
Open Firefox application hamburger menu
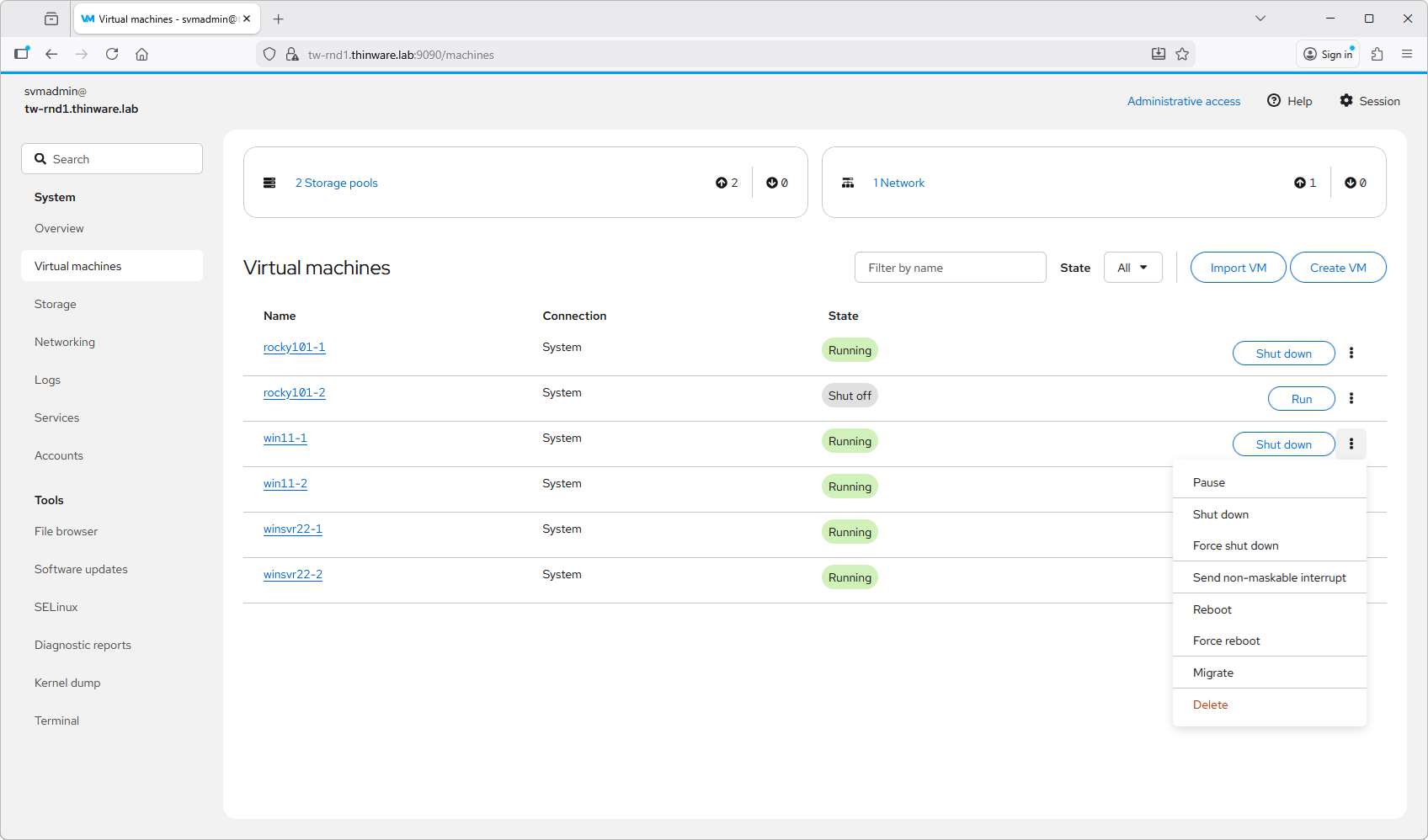pos(1407,54)
